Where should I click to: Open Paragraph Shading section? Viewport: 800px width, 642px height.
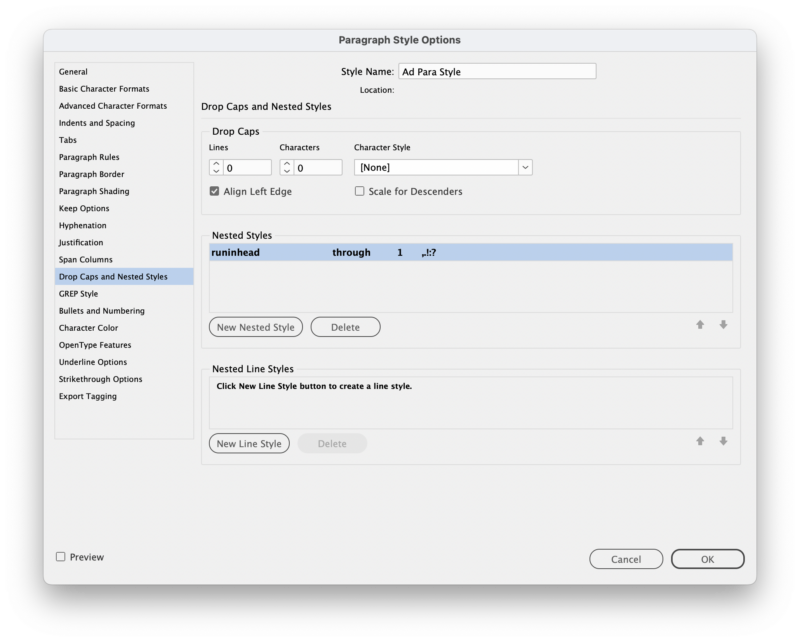coord(124,191)
